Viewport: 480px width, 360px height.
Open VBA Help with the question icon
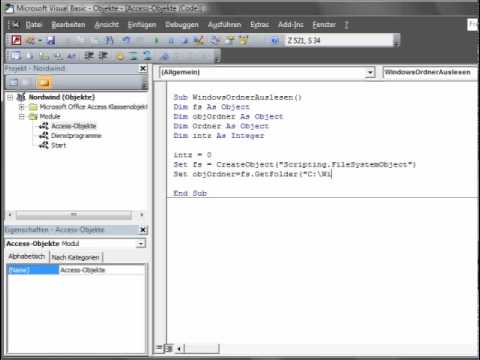tap(275, 41)
